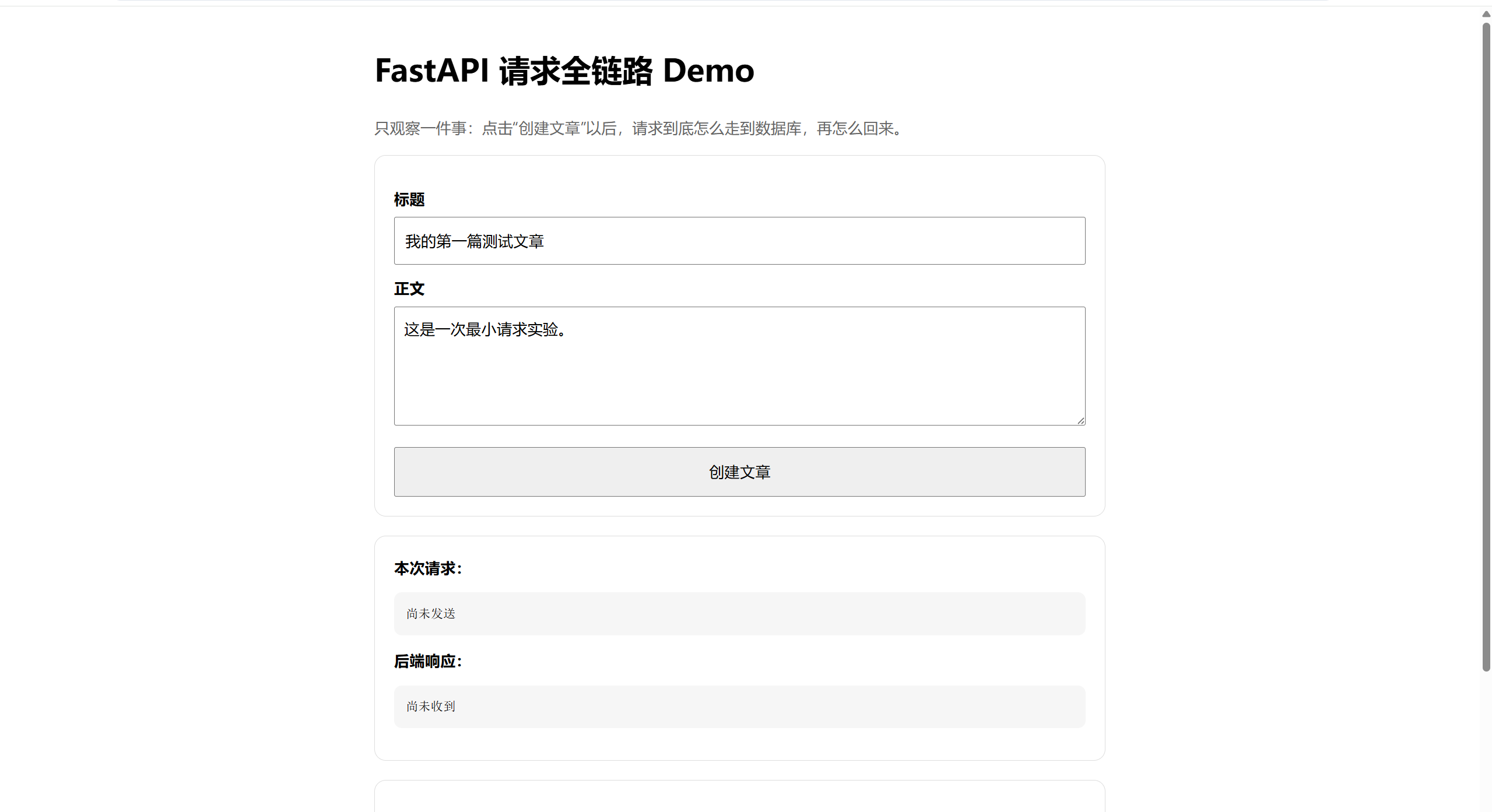The image size is (1492, 812).
Task: Click the 创建文章 button
Action: (x=739, y=472)
